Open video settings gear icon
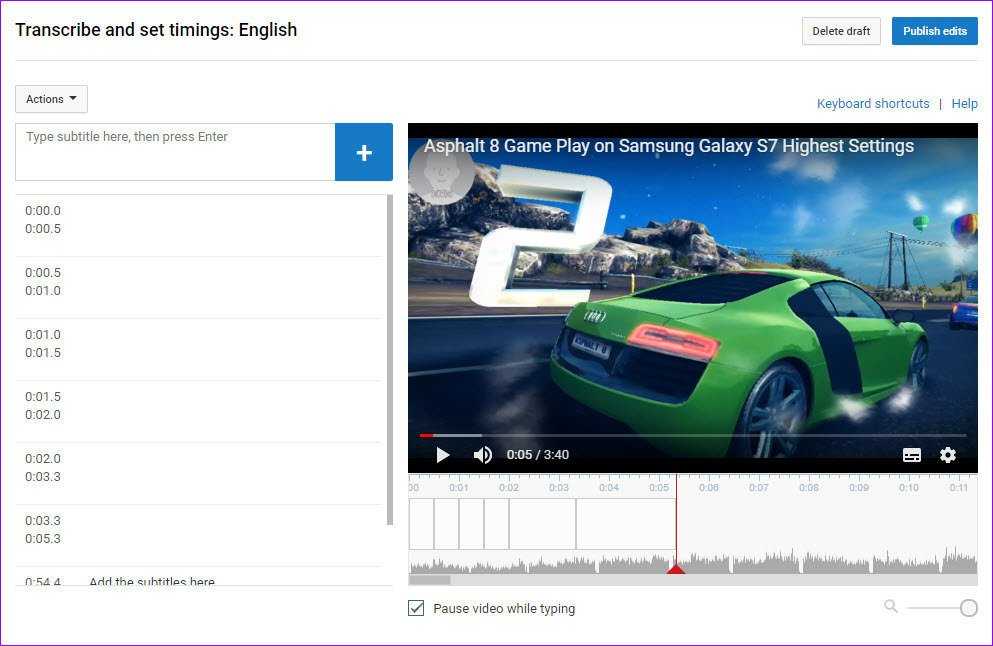 [x=947, y=455]
